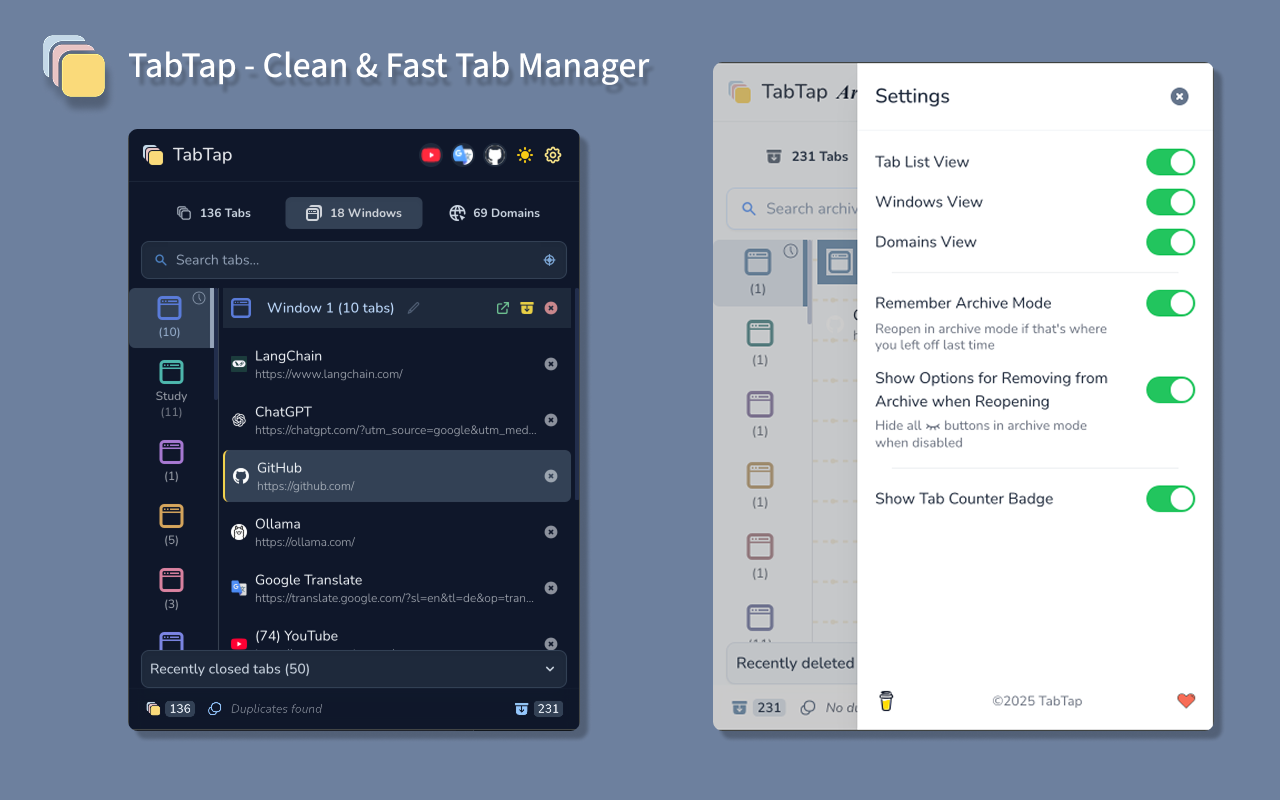This screenshot has width=1280, height=800.
Task: Toggle Show Tab Counter Badge off
Action: [1170, 498]
